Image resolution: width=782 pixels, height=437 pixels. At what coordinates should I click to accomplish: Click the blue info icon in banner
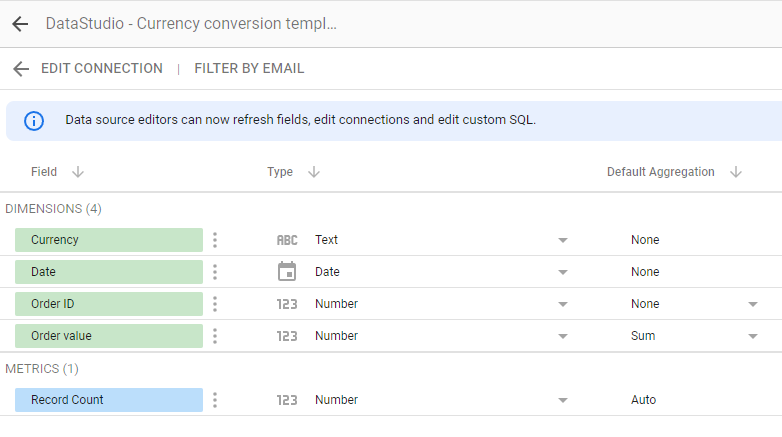point(34,121)
